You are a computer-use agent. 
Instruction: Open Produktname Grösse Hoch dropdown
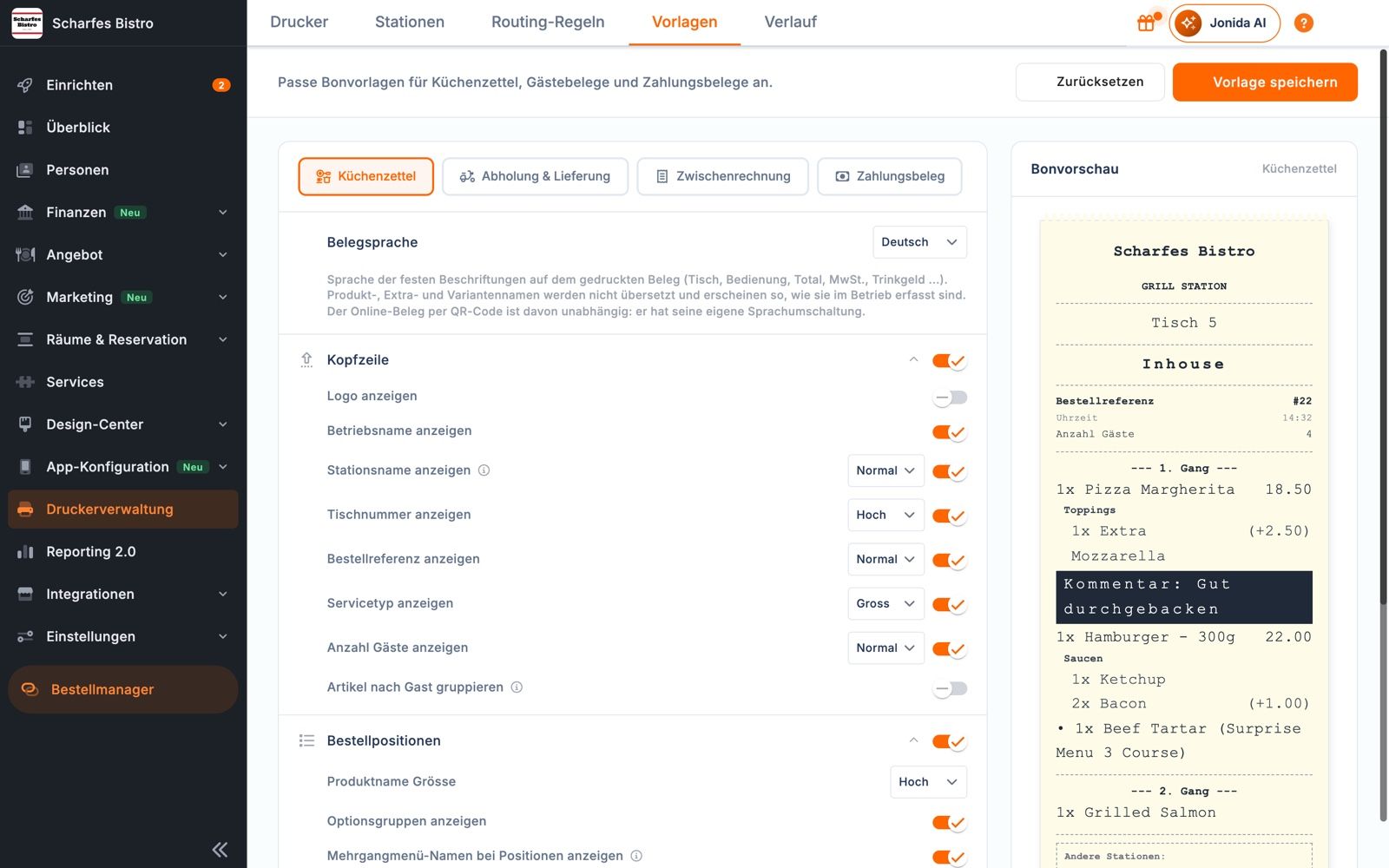click(x=928, y=782)
